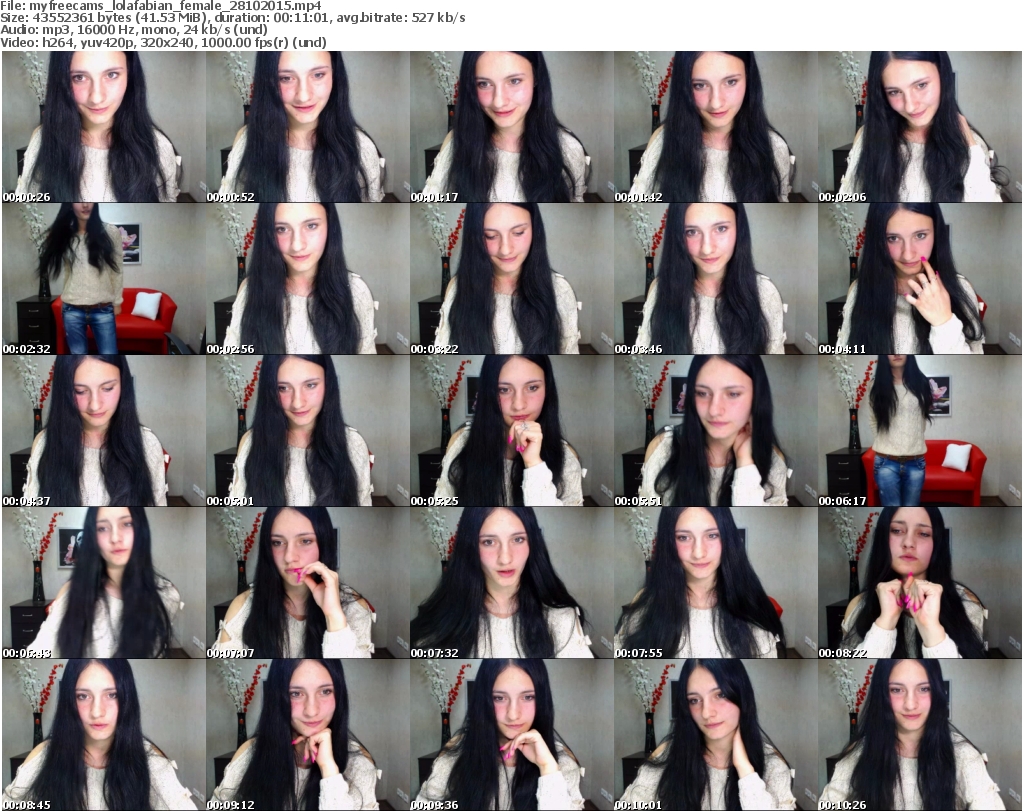
Task: Click the frame at 00:06:43
Action: 104,583
